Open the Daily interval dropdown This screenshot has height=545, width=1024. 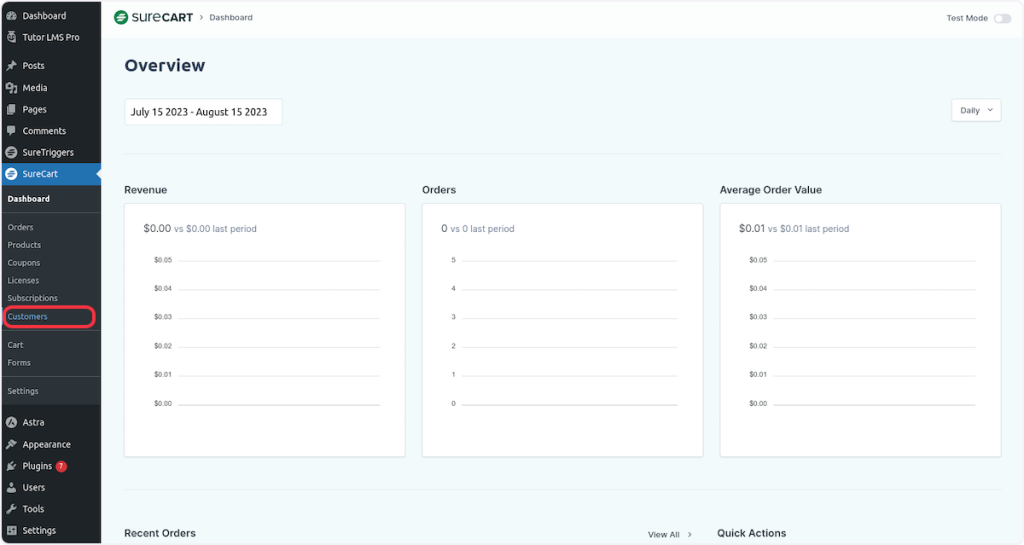coord(976,110)
